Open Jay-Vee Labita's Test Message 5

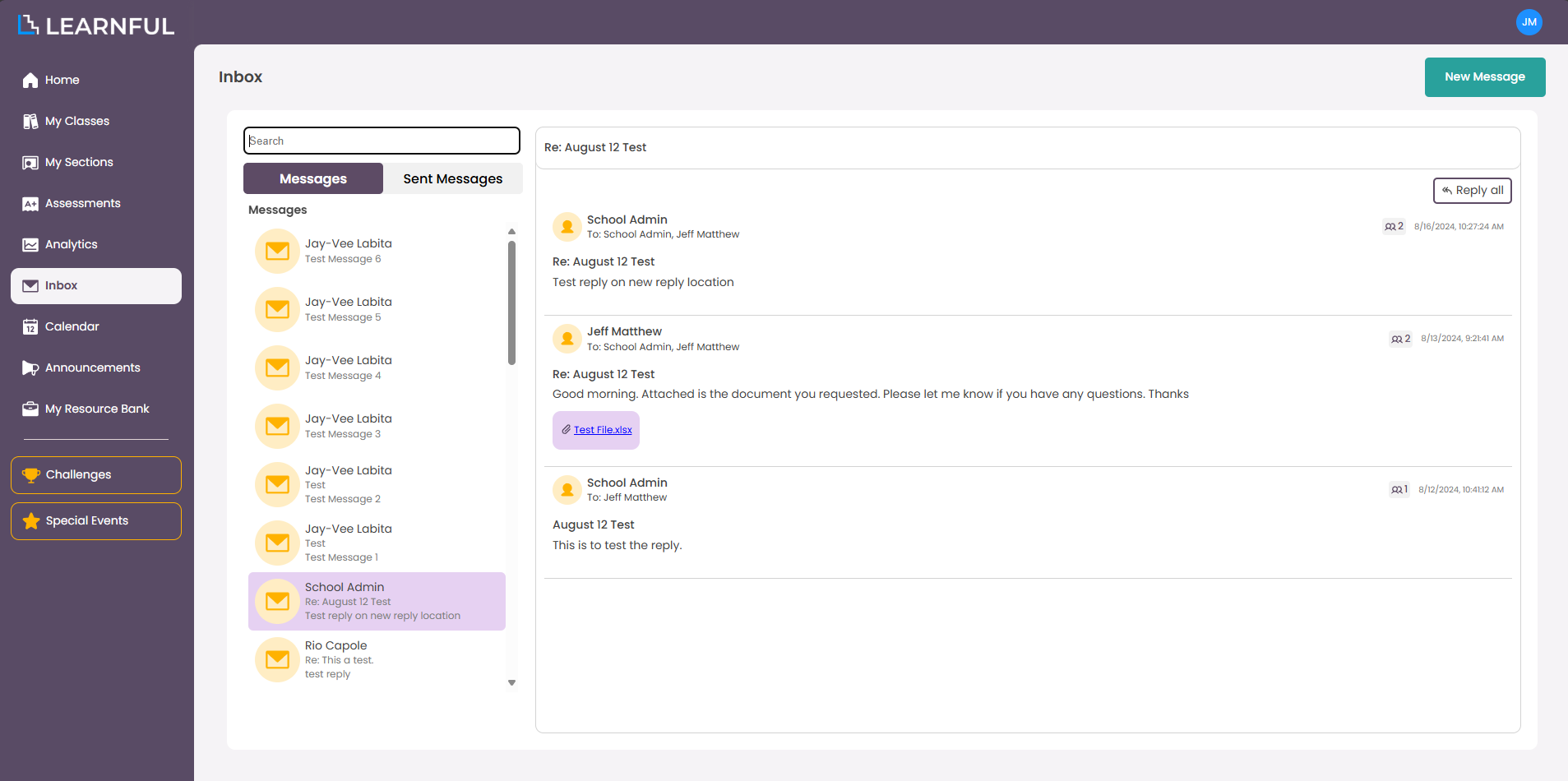(377, 309)
